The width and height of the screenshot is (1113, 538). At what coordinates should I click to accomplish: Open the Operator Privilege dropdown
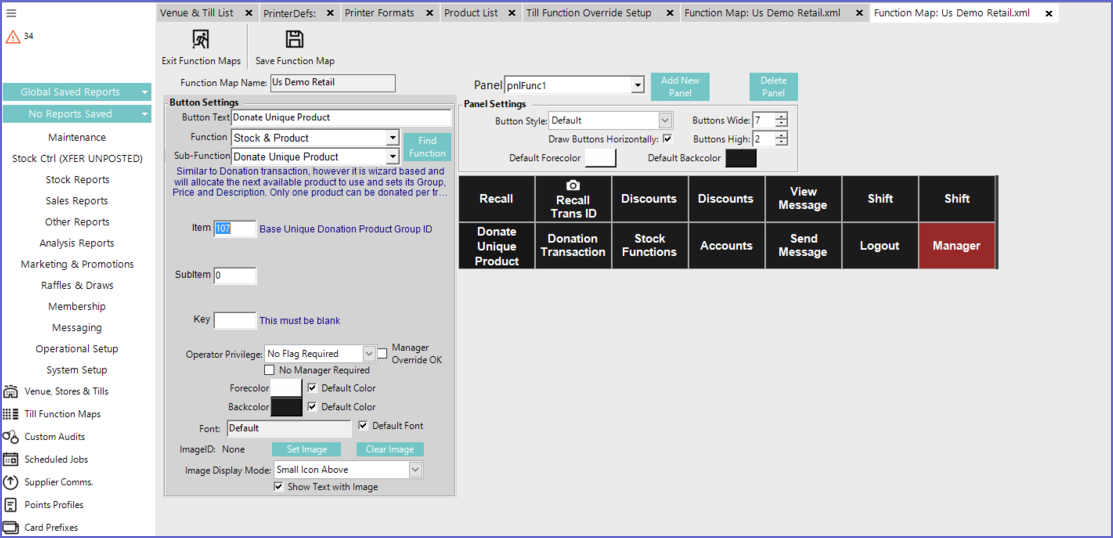pyautogui.click(x=369, y=353)
